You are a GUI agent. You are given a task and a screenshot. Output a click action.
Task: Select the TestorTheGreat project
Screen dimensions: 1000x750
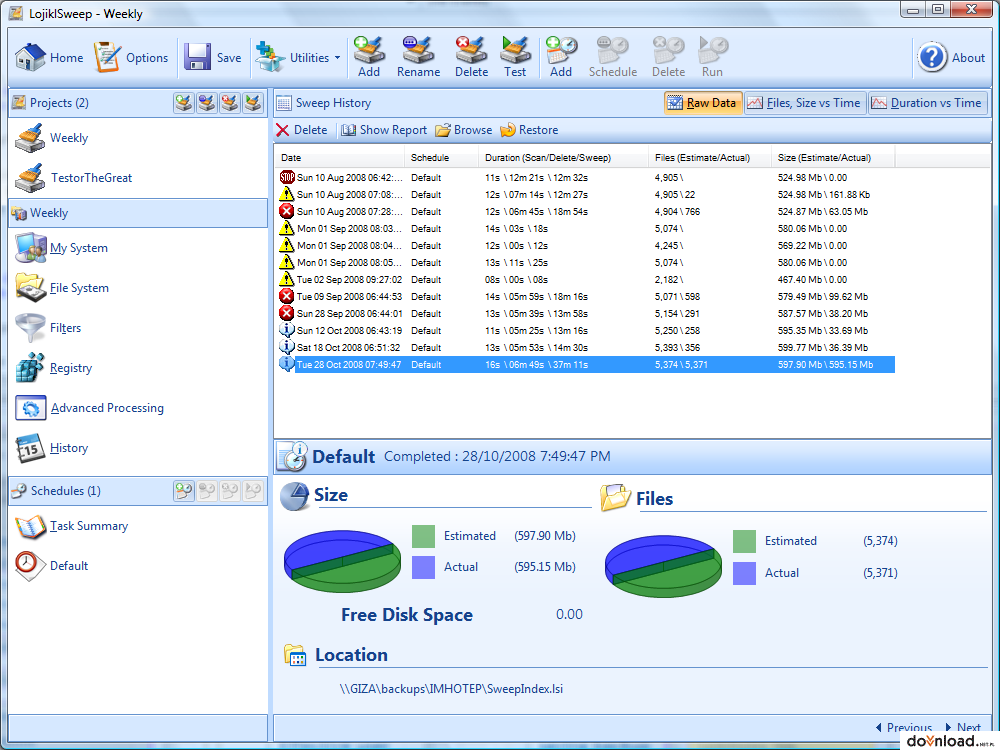tap(74, 178)
